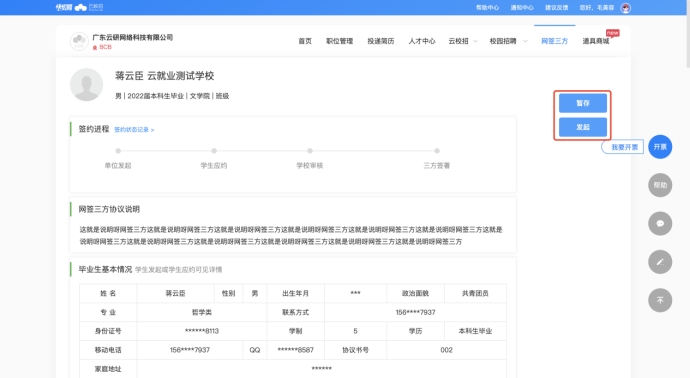
Task: Click the student profile avatar placeholder
Action: point(87,84)
